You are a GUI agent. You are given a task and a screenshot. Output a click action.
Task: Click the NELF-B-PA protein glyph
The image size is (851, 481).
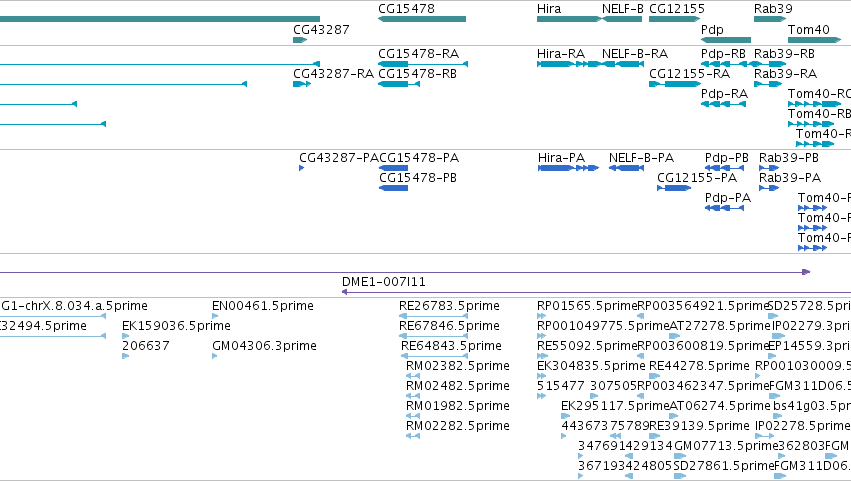point(626,168)
